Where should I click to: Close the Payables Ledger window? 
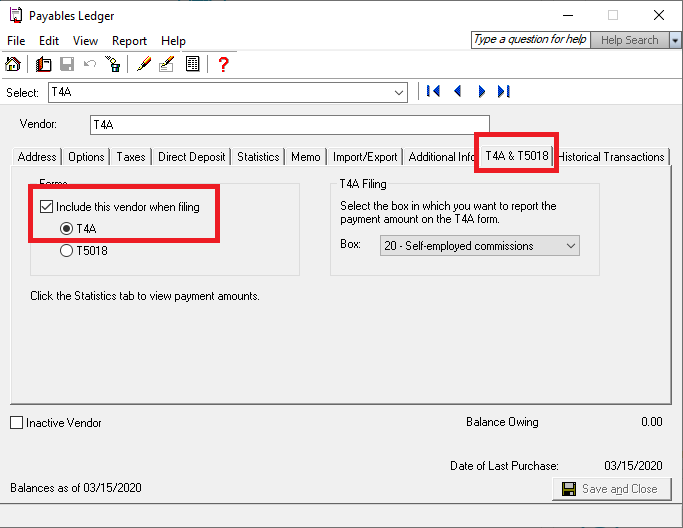[x=659, y=15]
